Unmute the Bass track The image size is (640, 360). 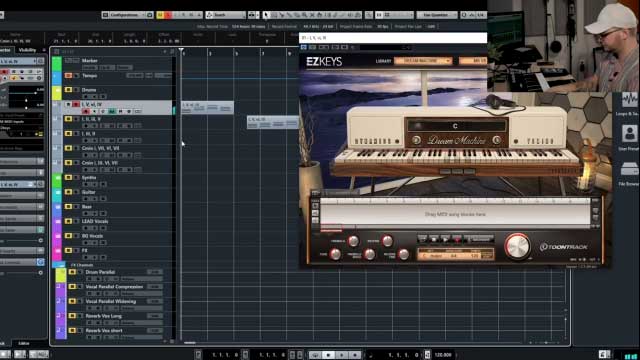69,207
